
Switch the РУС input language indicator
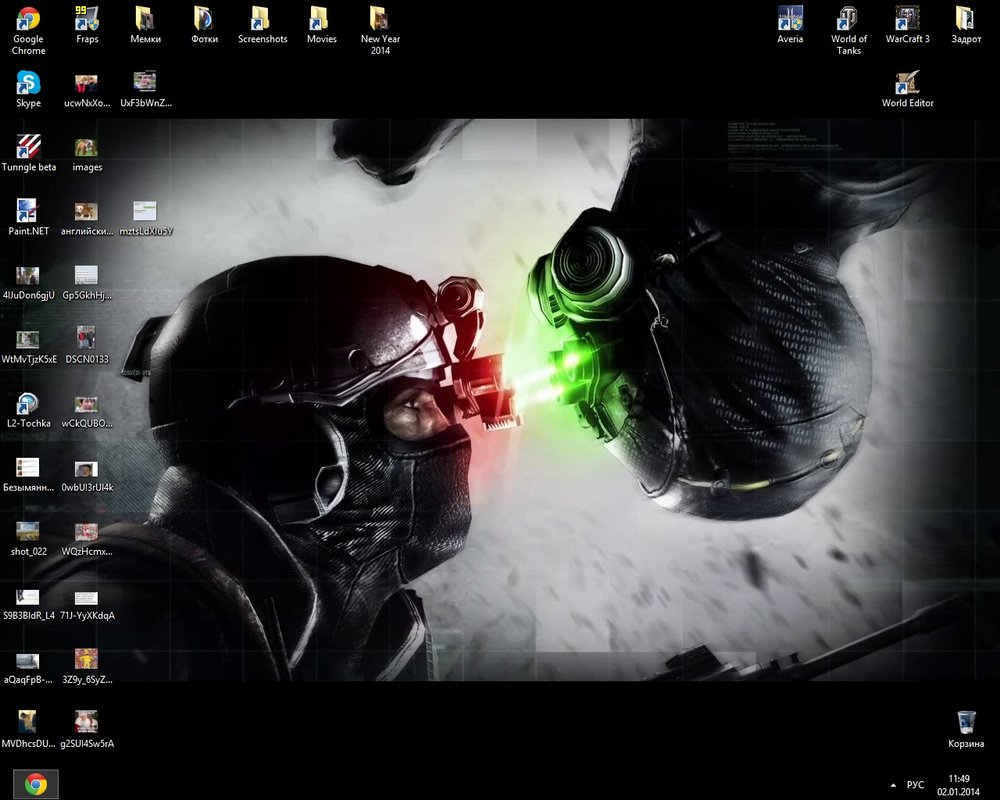pos(915,785)
